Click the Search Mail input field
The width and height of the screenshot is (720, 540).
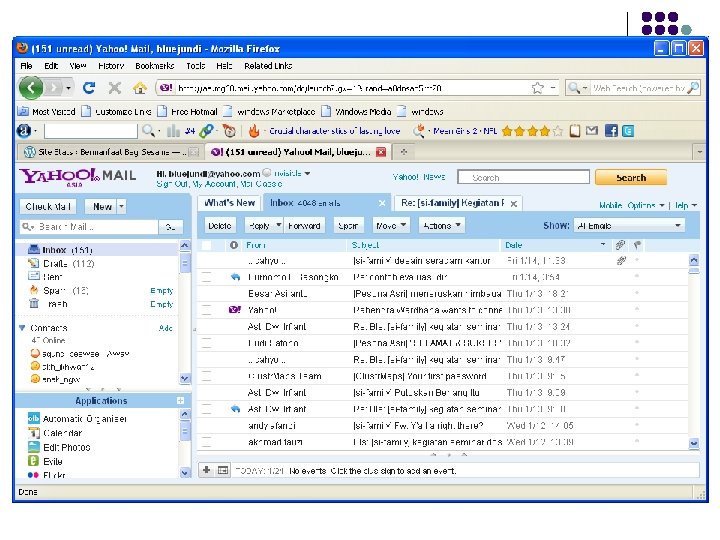click(90, 227)
